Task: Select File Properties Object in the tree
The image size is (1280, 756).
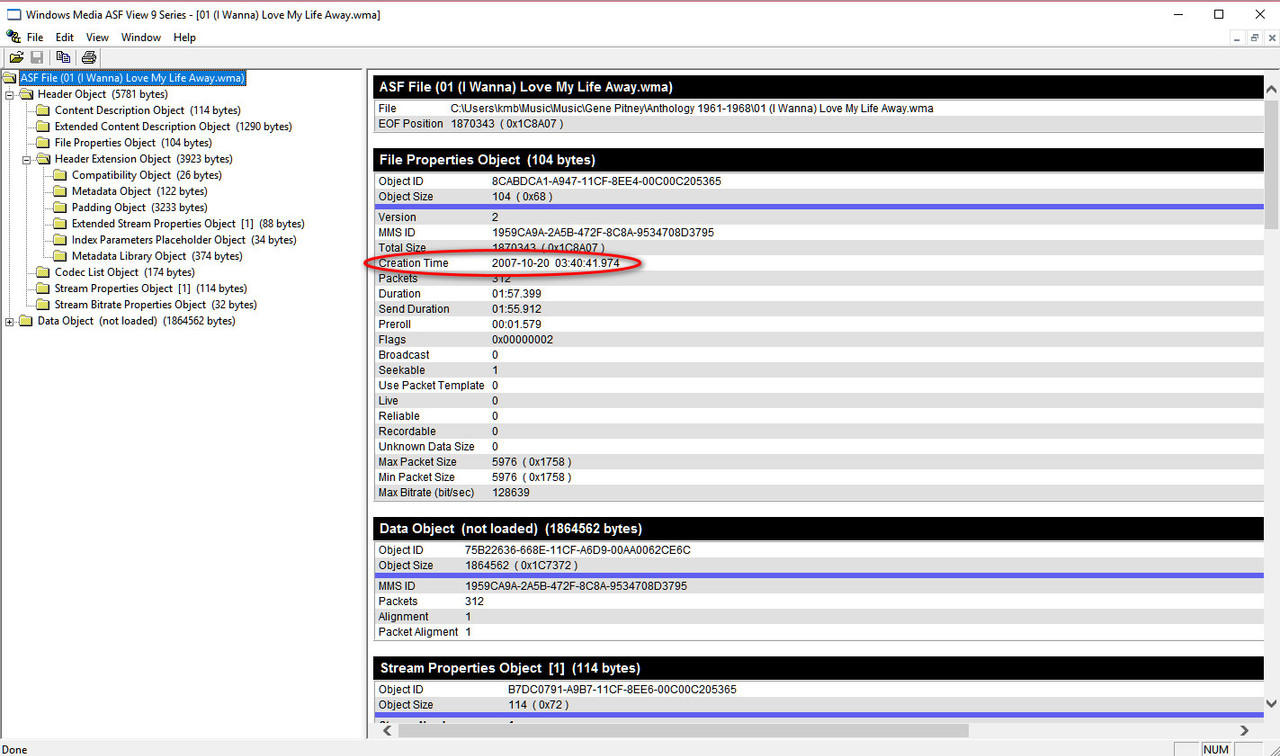Action: point(133,143)
